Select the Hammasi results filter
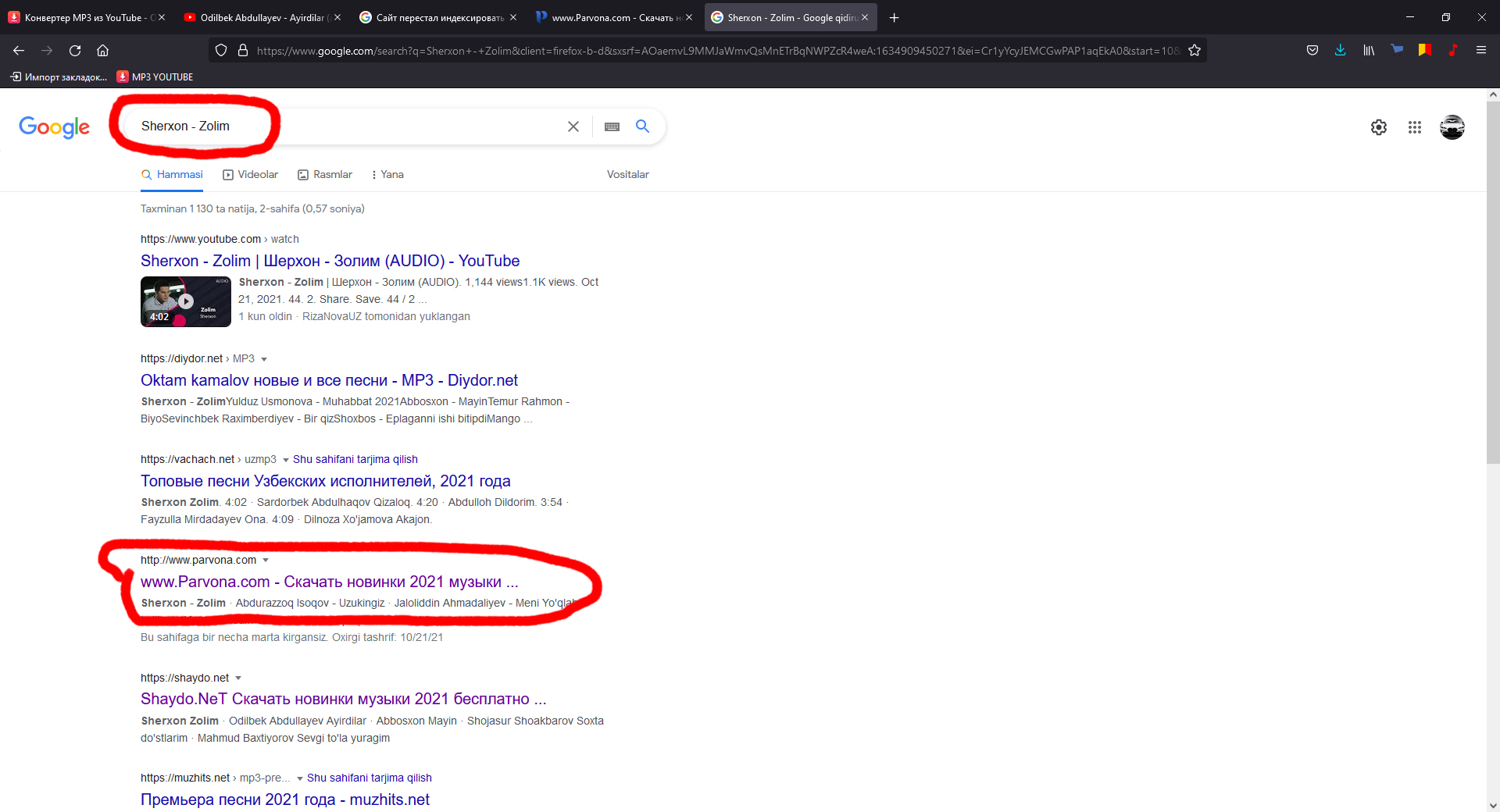Image resolution: width=1500 pixels, height=812 pixels. click(172, 174)
